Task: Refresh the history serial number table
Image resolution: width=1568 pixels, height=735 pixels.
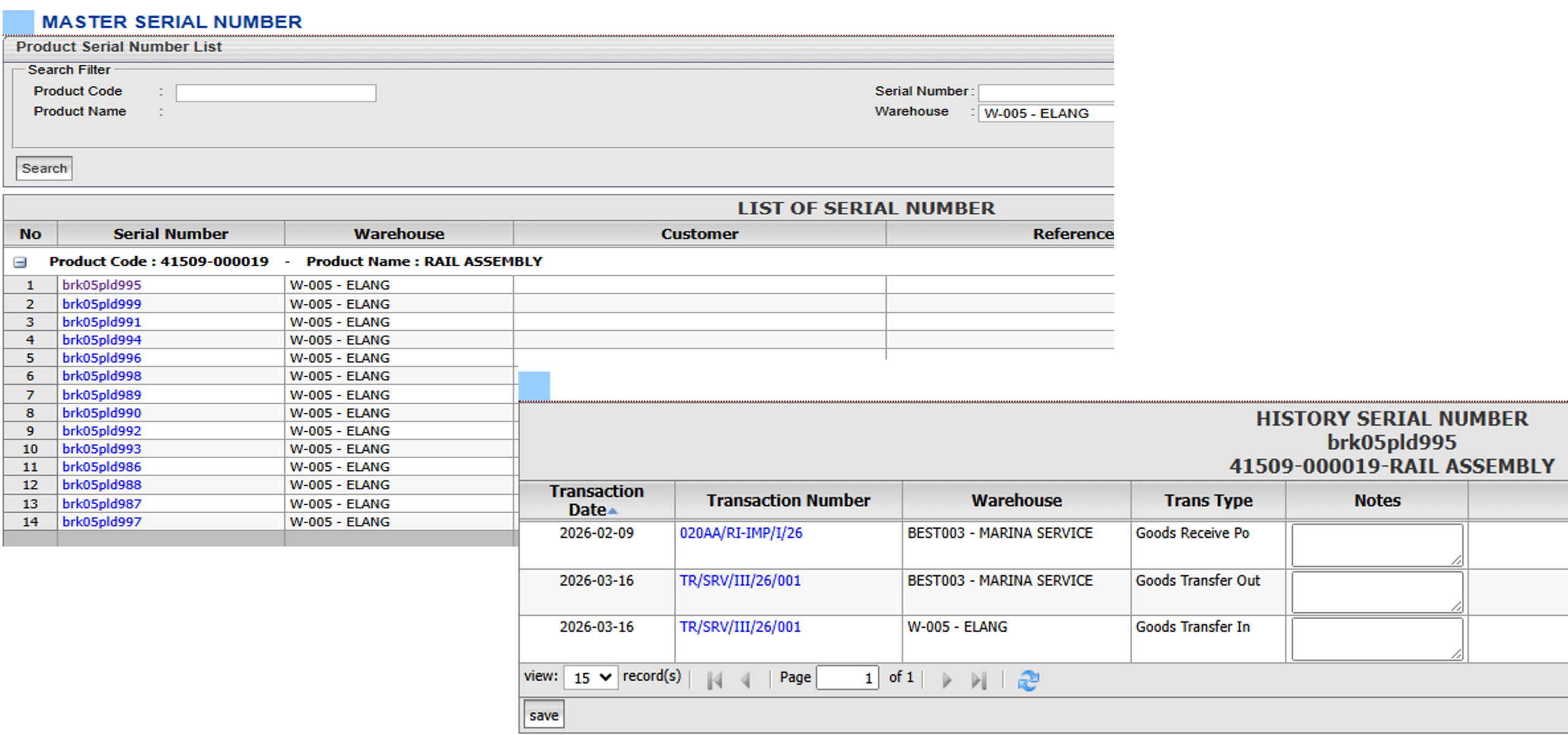Action: click(1028, 680)
